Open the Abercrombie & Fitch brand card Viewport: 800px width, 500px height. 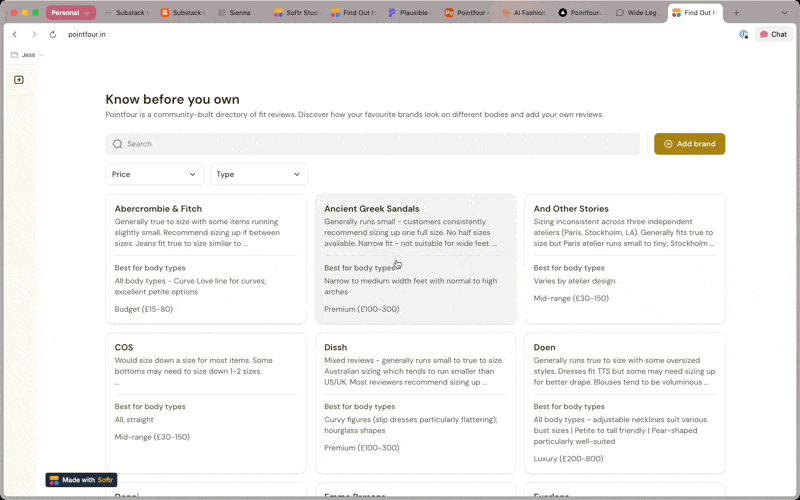[206, 259]
